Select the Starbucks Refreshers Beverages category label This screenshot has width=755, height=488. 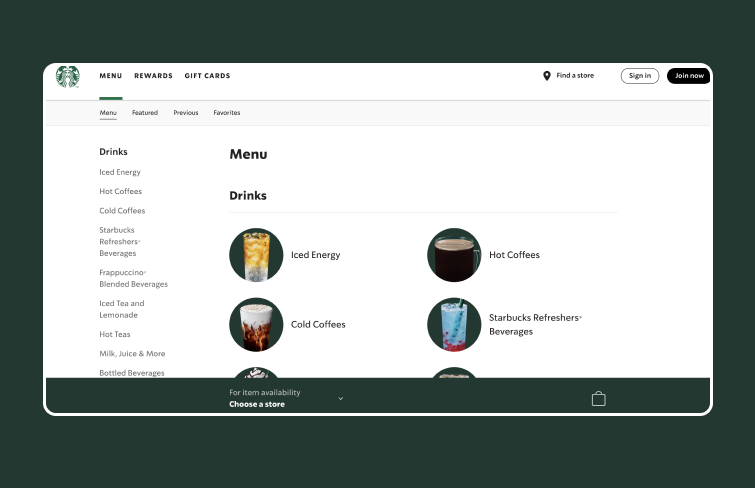tap(535, 324)
